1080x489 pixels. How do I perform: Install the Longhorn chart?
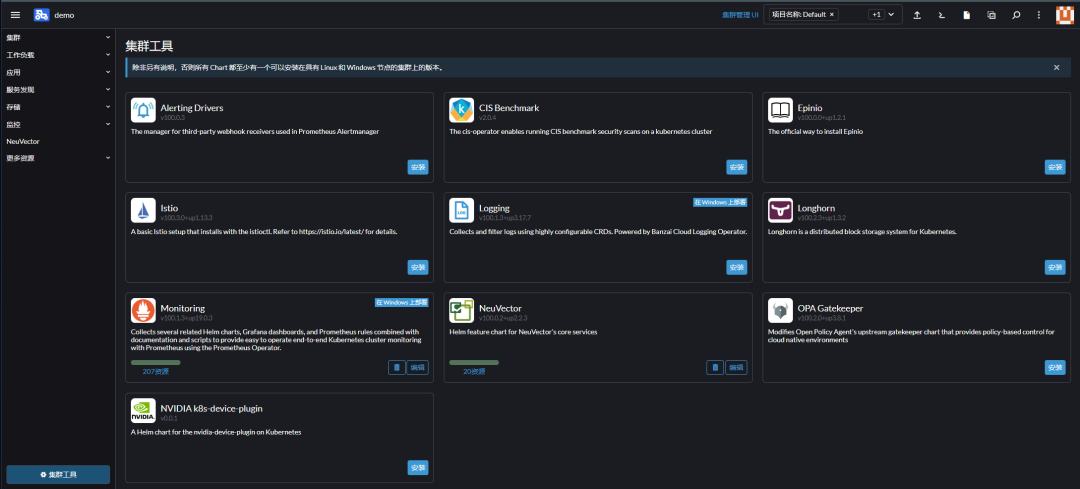1055,267
